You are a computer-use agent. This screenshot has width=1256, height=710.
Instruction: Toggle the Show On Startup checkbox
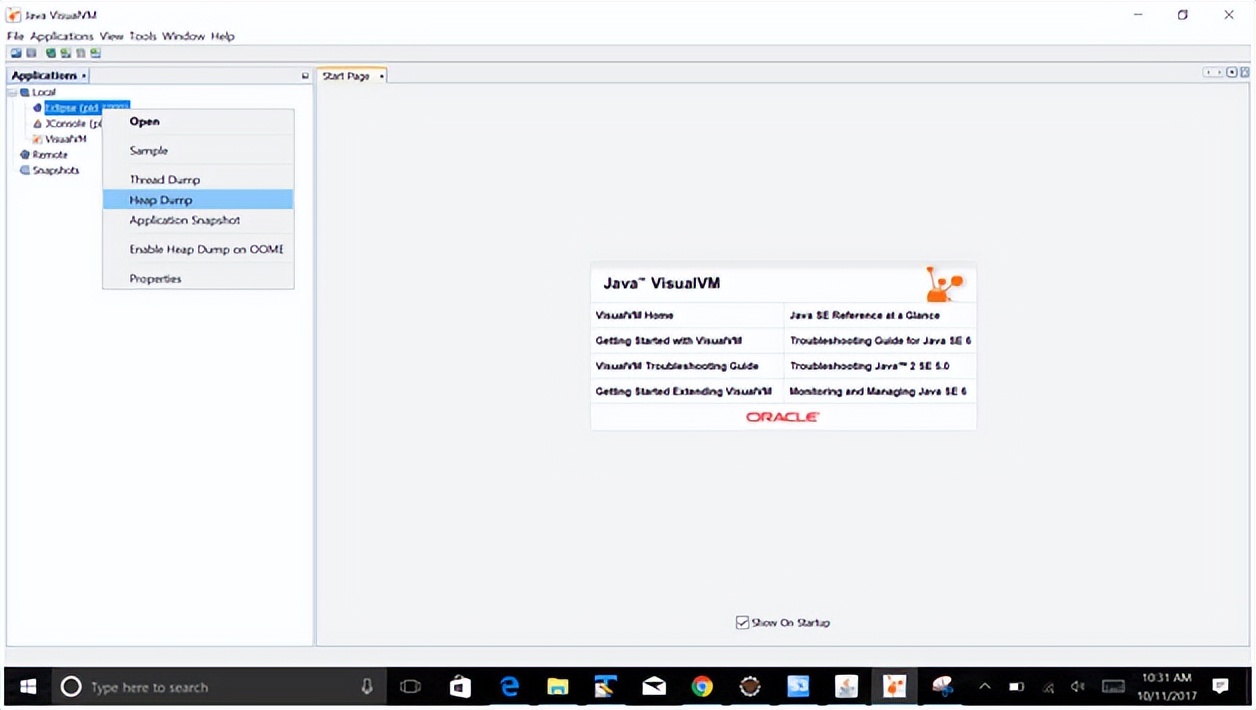click(742, 622)
